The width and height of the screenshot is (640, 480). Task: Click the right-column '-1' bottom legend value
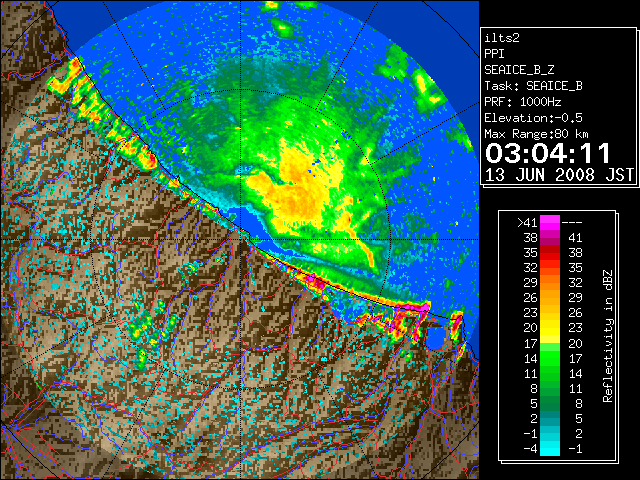[575, 449]
